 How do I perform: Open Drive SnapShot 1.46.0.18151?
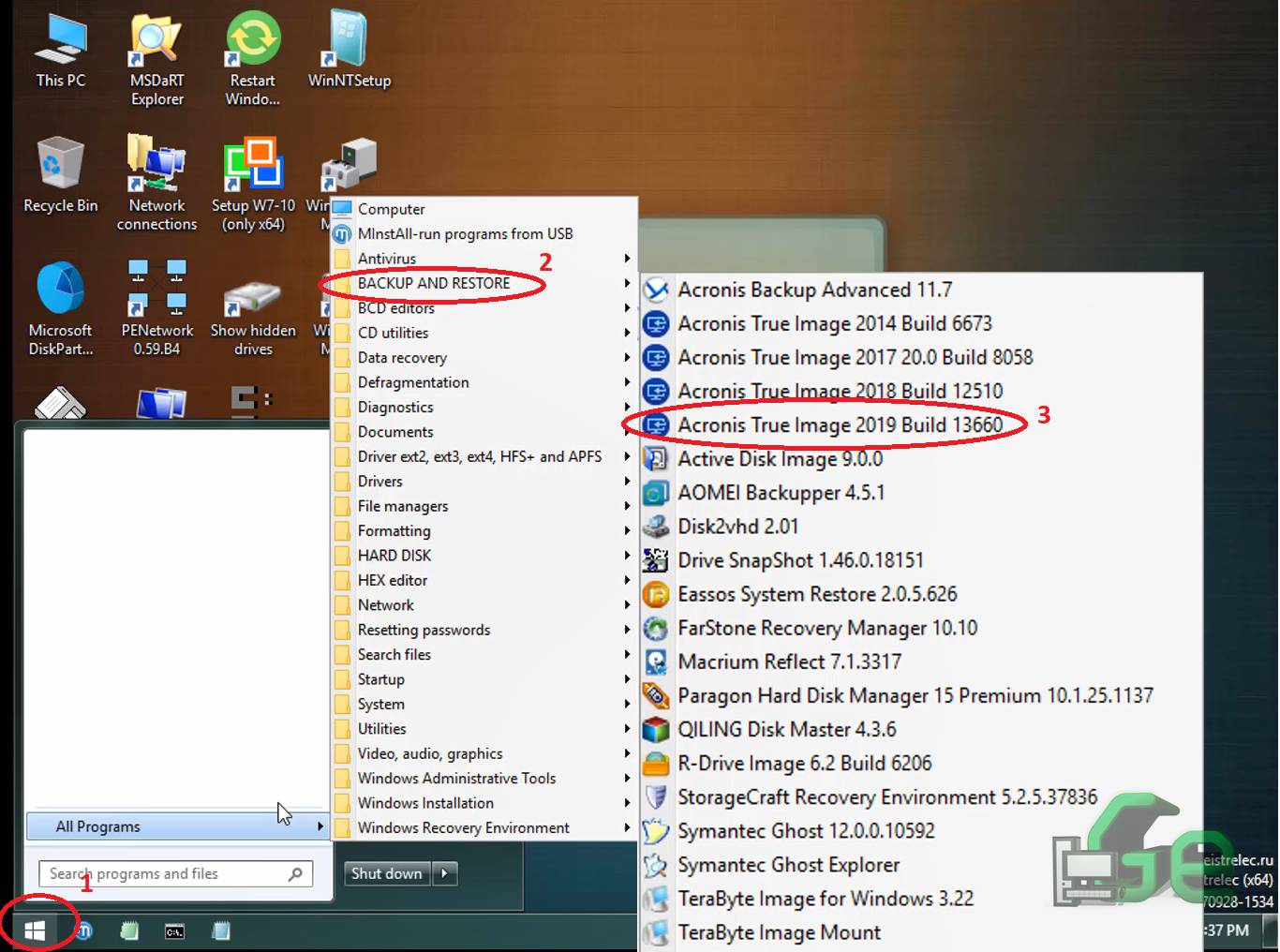click(920, 559)
